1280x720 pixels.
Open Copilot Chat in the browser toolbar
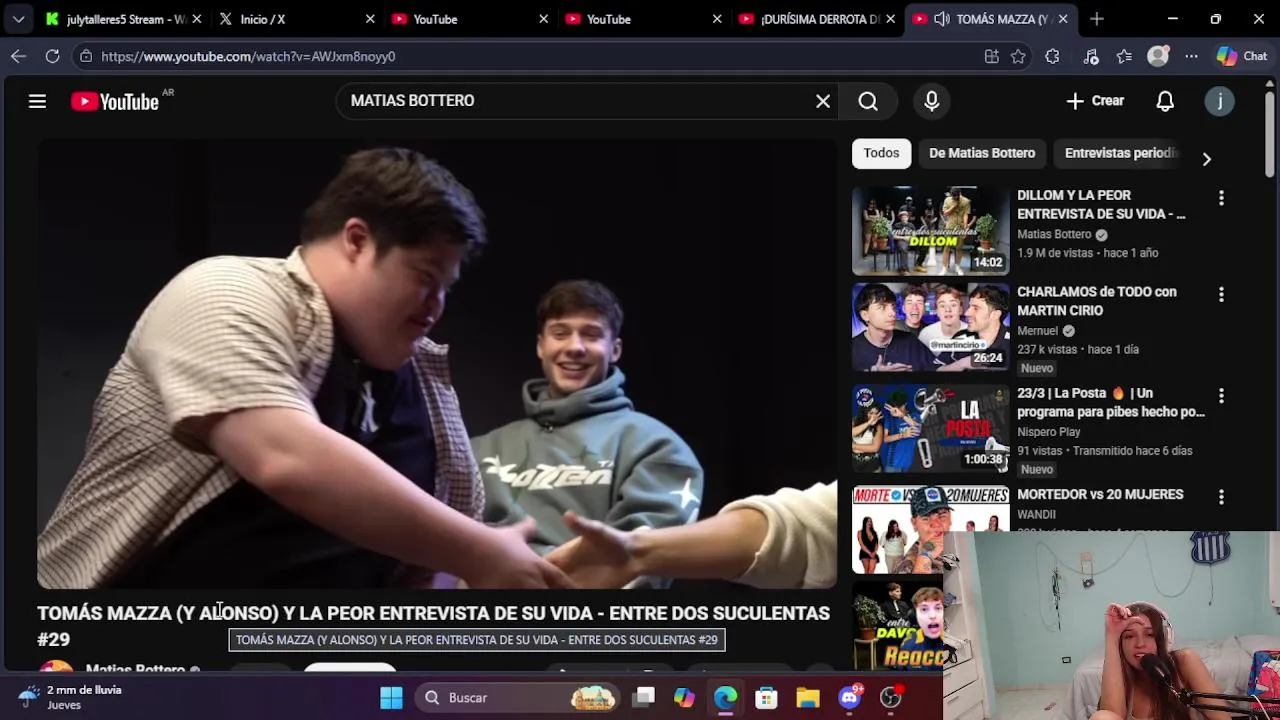click(1242, 57)
